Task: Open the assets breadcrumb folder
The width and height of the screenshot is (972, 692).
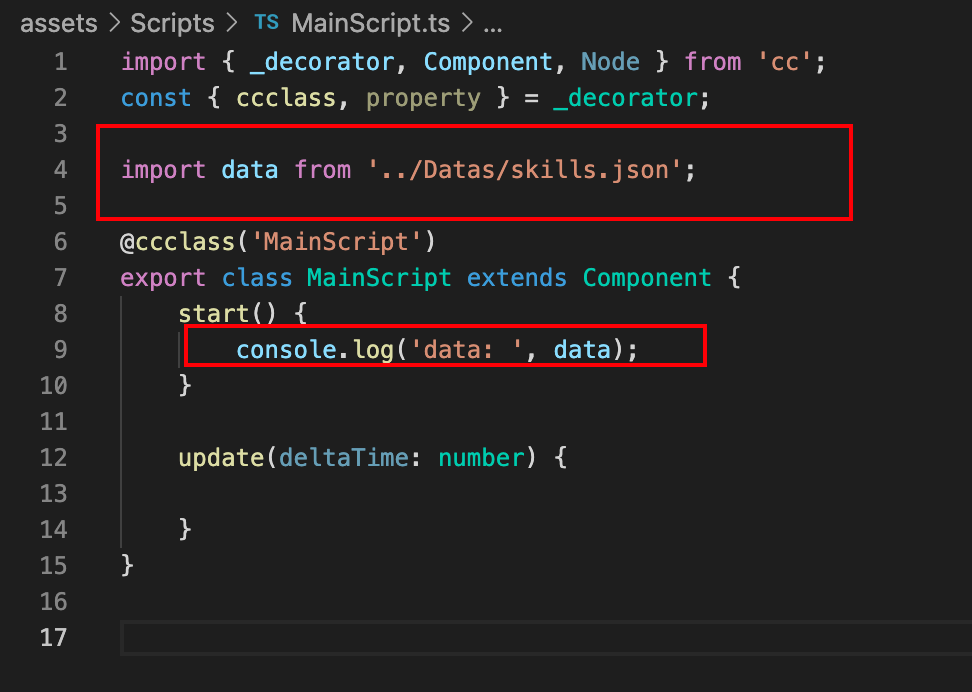Action: 58,23
